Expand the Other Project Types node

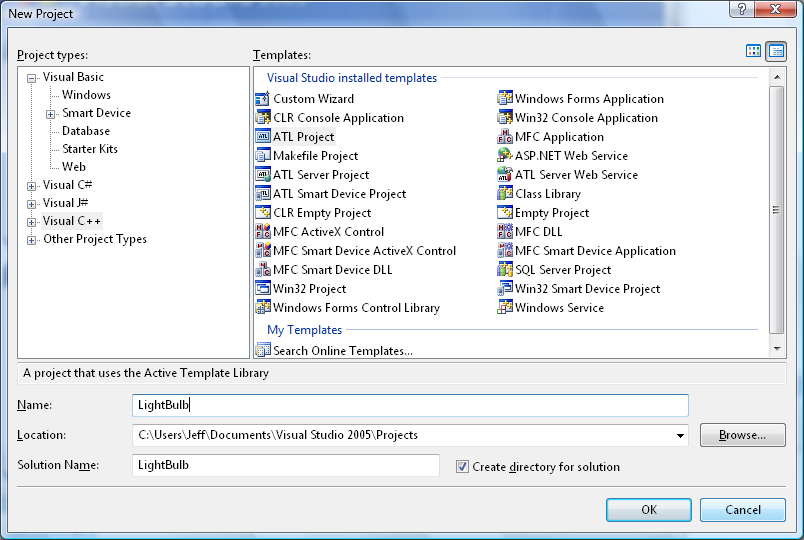pyautogui.click(x=32, y=240)
